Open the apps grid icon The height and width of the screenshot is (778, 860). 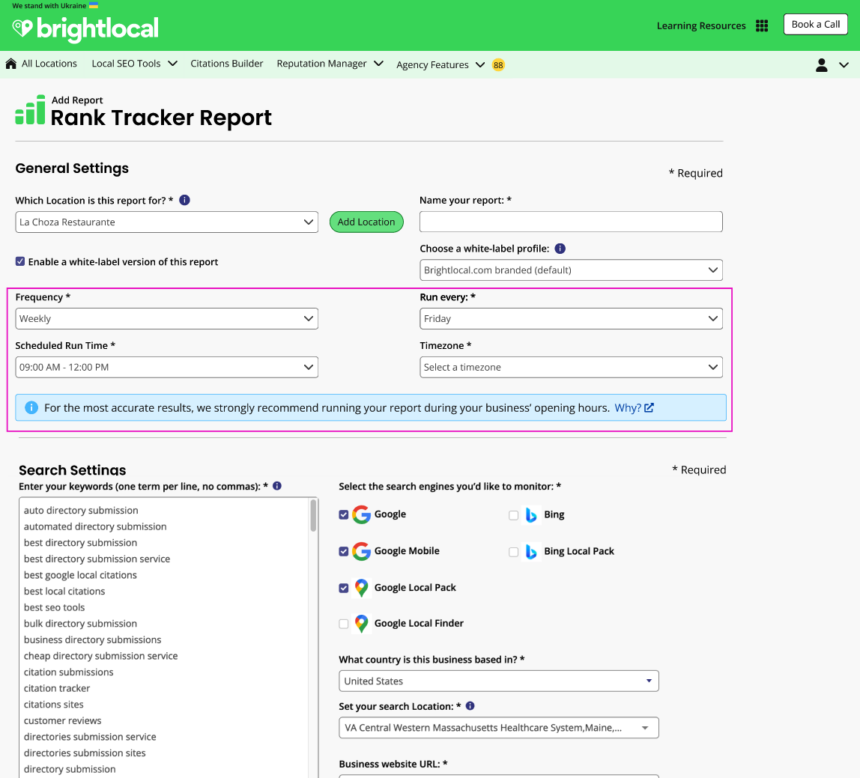762,26
